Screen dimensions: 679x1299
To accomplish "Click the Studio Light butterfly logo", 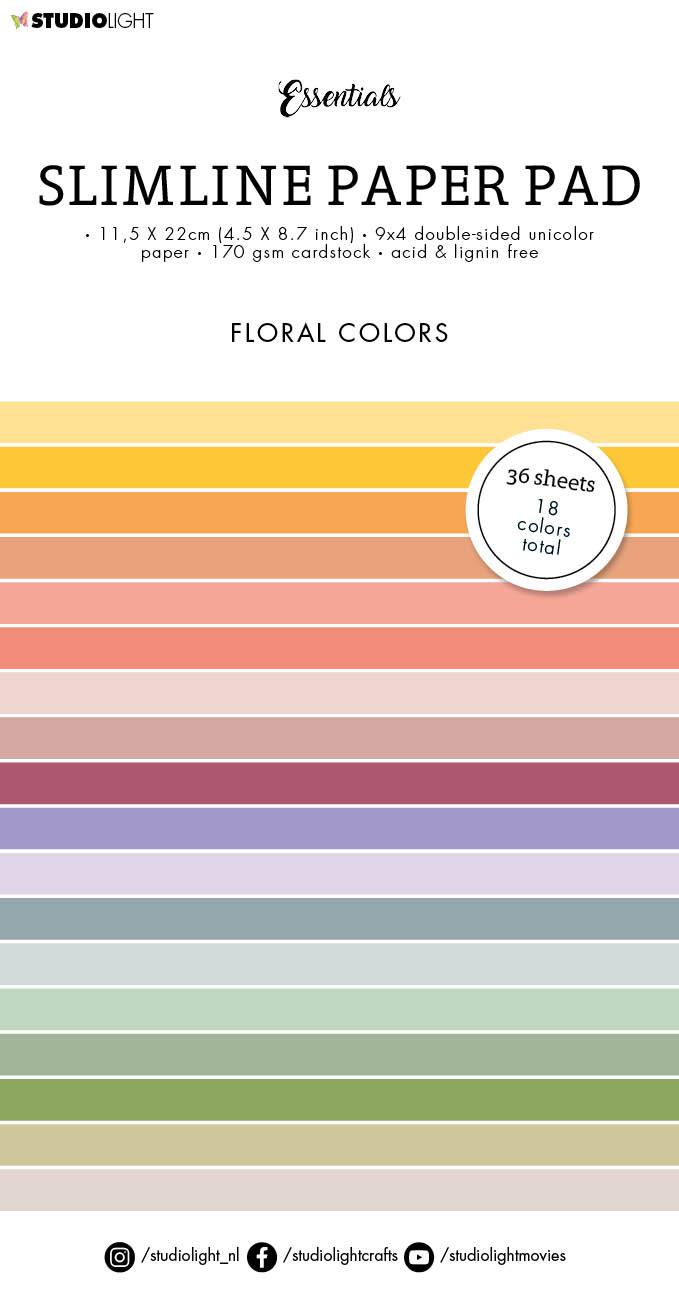I will [20, 20].
